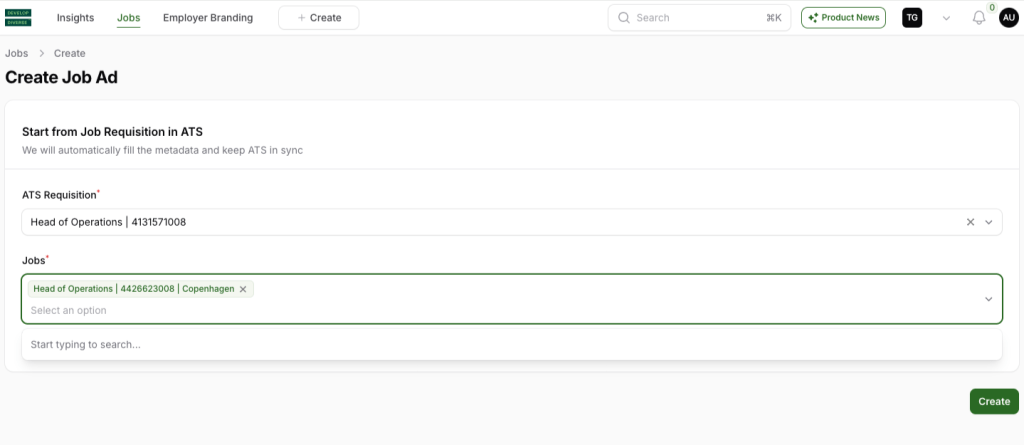The height and width of the screenshot is (445, 1024).
Task: Click the TG workspace badge
Action: [x=912, y=18]
